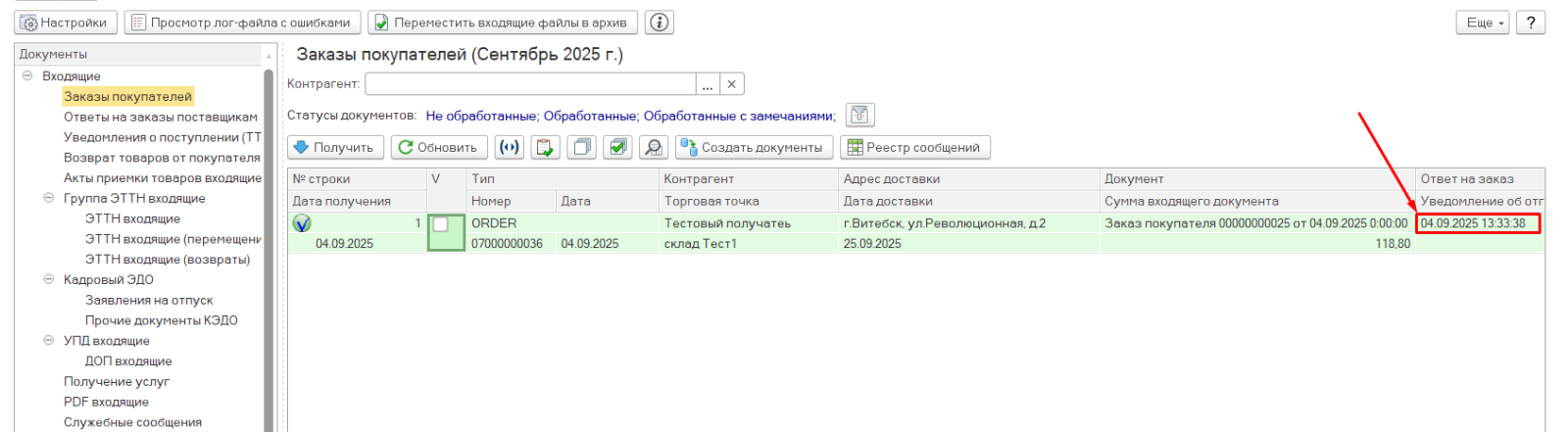Click the magnifier search document icon
1568x432 pixels.
pos(654,148)
